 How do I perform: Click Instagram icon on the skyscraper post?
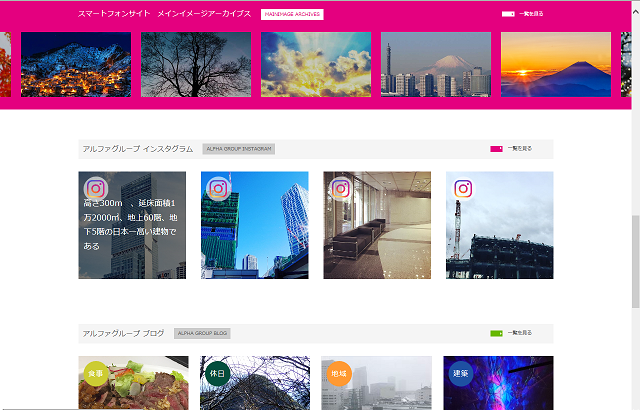click(x=95, y=188)
